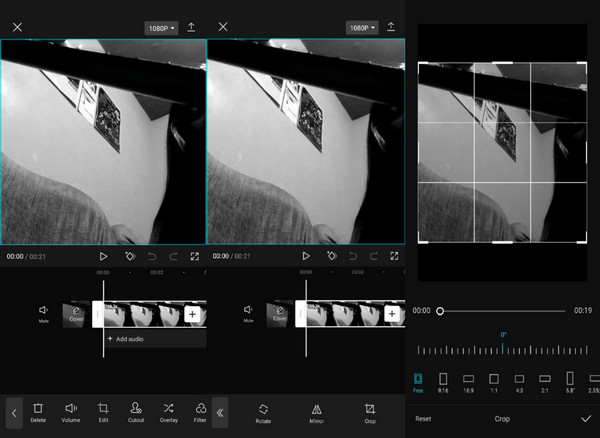This screenshot has width=600, height=438.
Task: Tap export icon in left editor screen
Action: (x=191, y=27)
